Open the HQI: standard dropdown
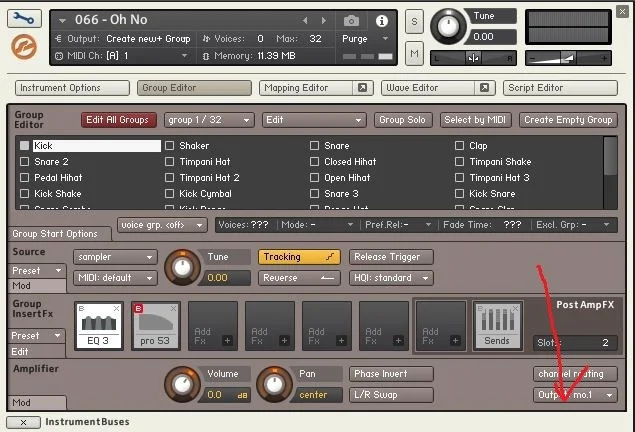The width and height of the screenshot is (635, 432). click(391, 278)
